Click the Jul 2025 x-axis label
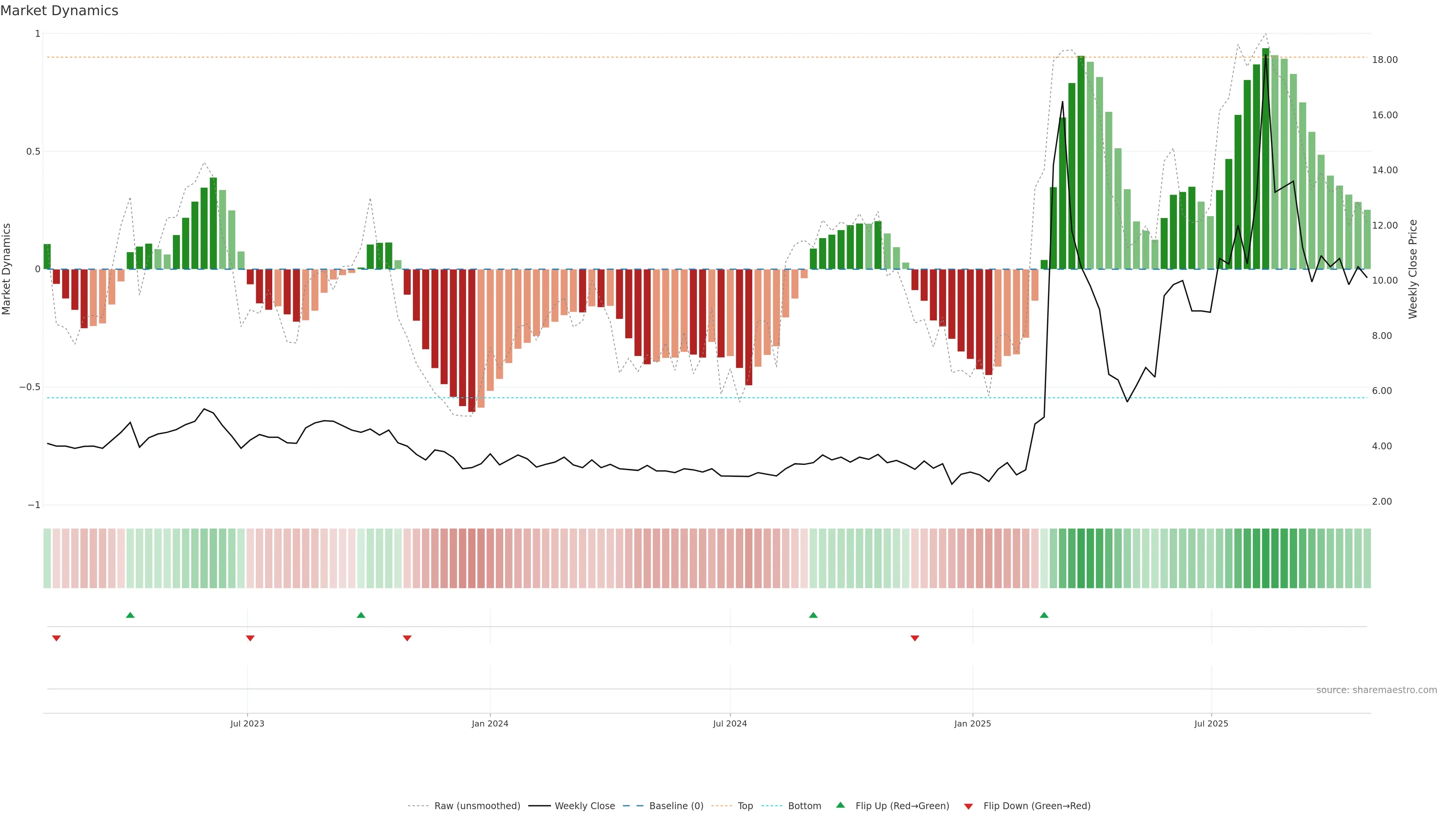 tap(1211, 723)
